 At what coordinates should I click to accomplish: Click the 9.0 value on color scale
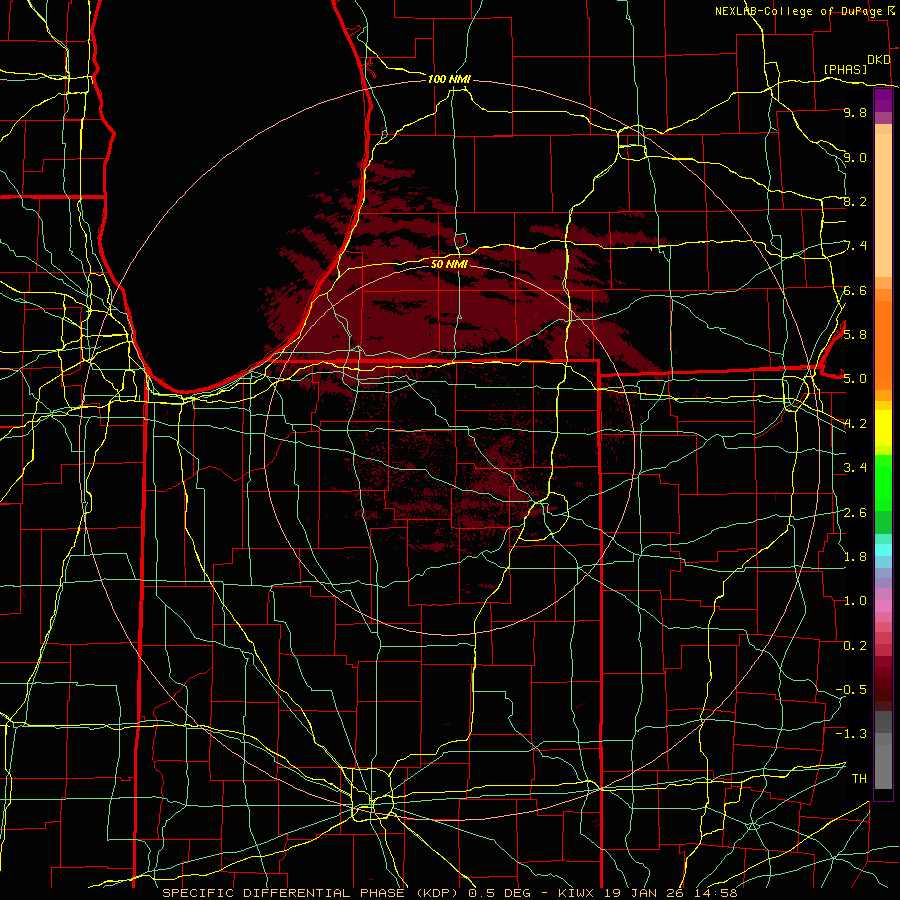(855, 157)
